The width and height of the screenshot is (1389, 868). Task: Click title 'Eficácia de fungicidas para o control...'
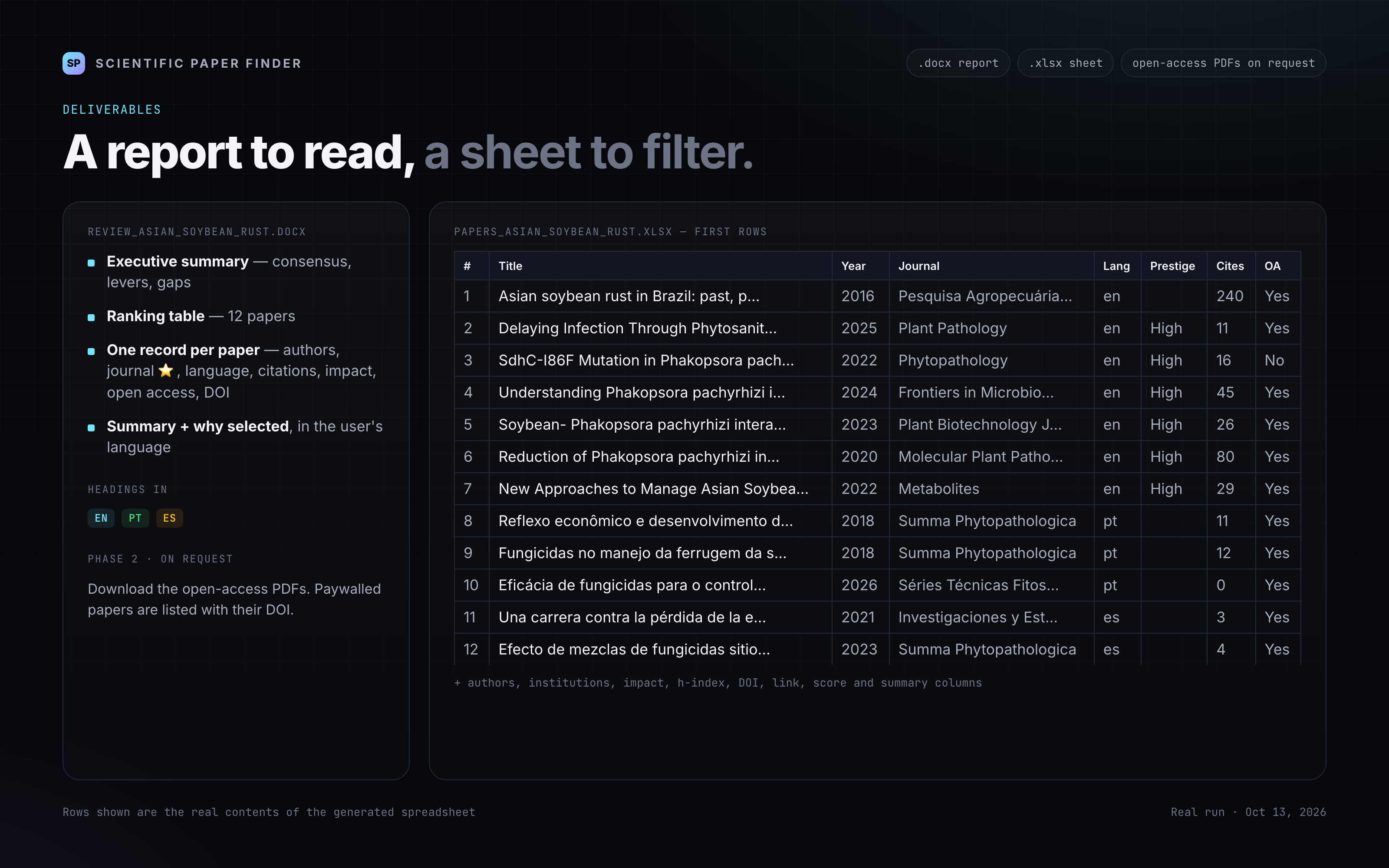[x=632, y=585]
